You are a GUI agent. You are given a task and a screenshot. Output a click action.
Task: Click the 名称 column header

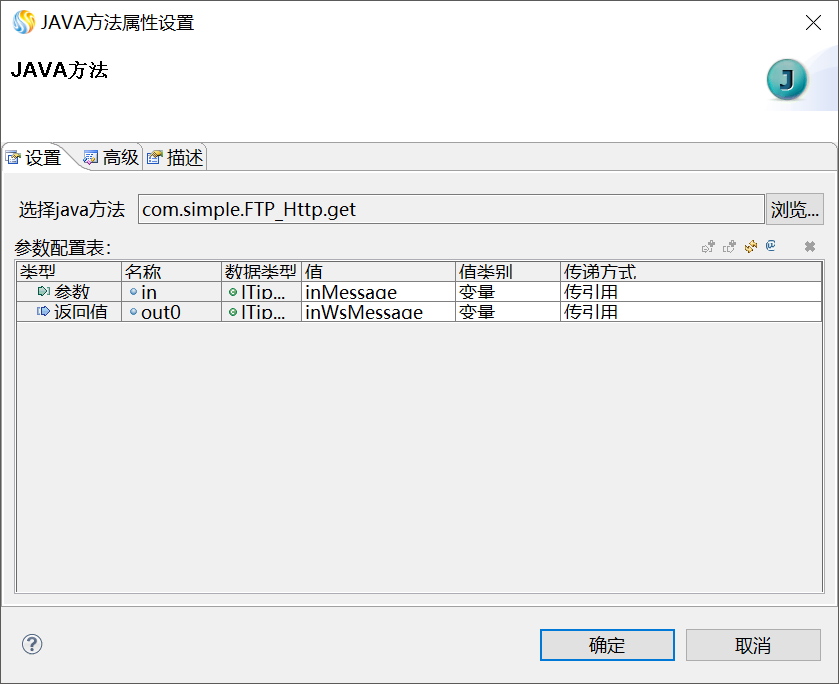pyautogui.click(x=172, y=271)
